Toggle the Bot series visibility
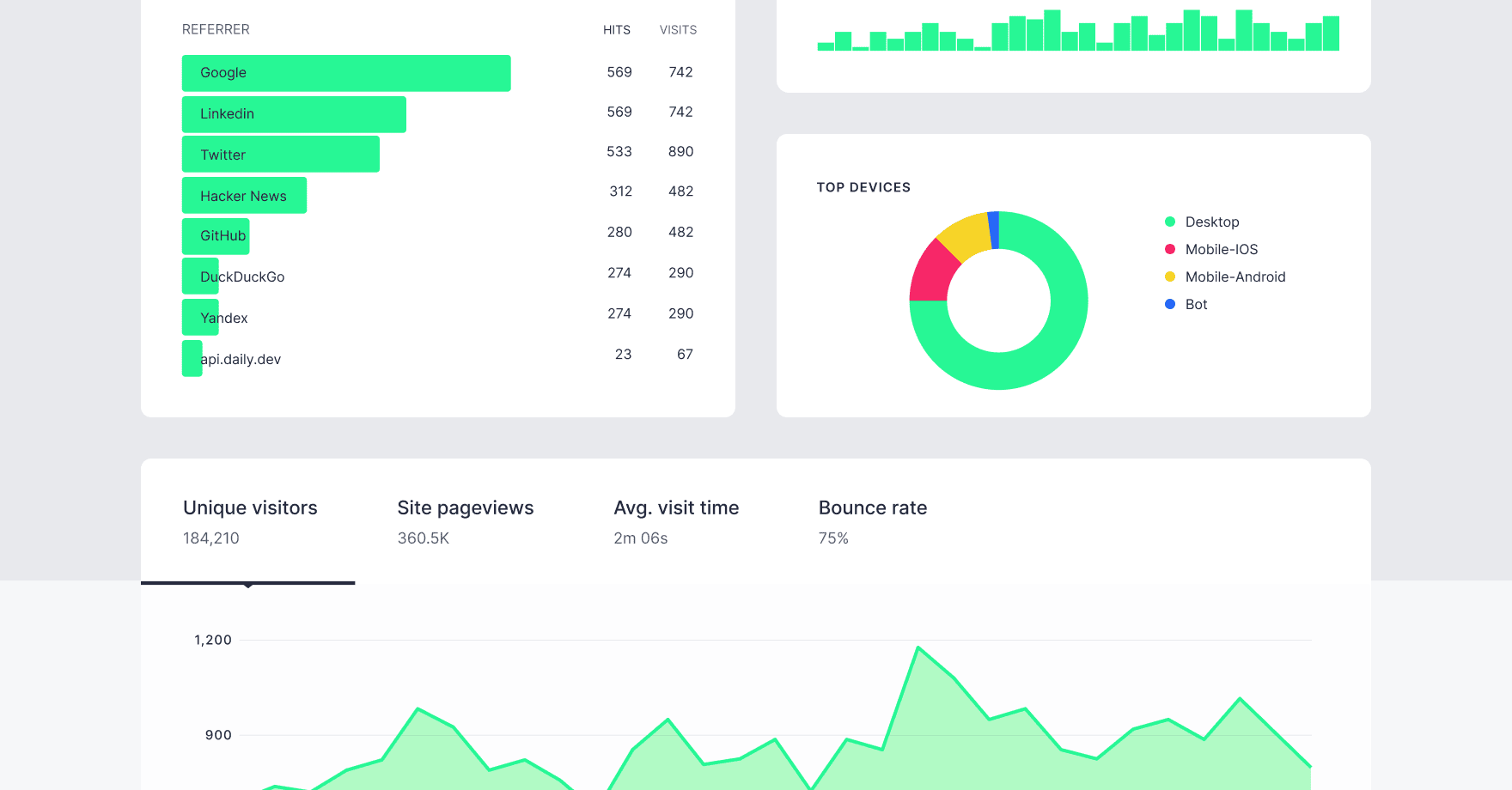 [1195, 304]
